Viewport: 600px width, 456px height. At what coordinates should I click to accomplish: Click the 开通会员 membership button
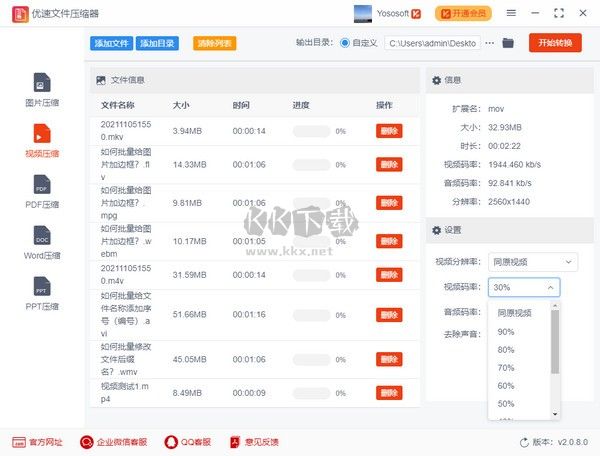point(463,14)
